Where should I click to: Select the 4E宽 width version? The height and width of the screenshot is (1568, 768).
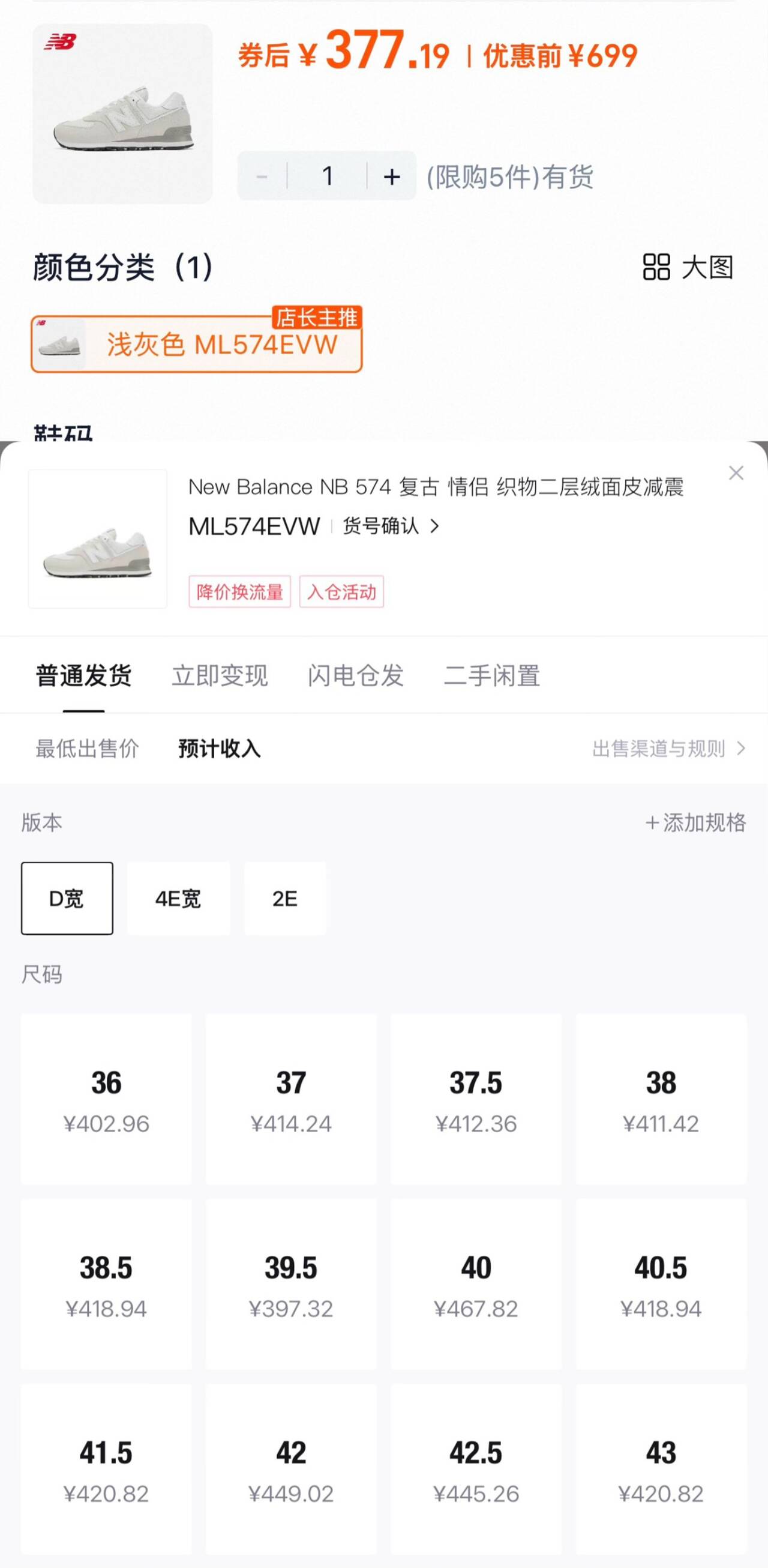178,898
